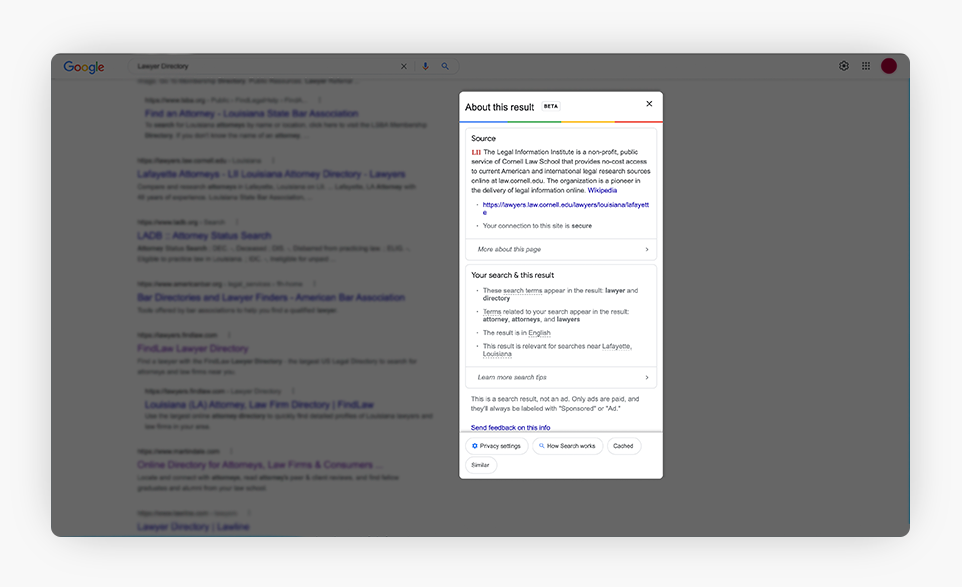
Task: Click the Google logo
Action: (84, 67)
